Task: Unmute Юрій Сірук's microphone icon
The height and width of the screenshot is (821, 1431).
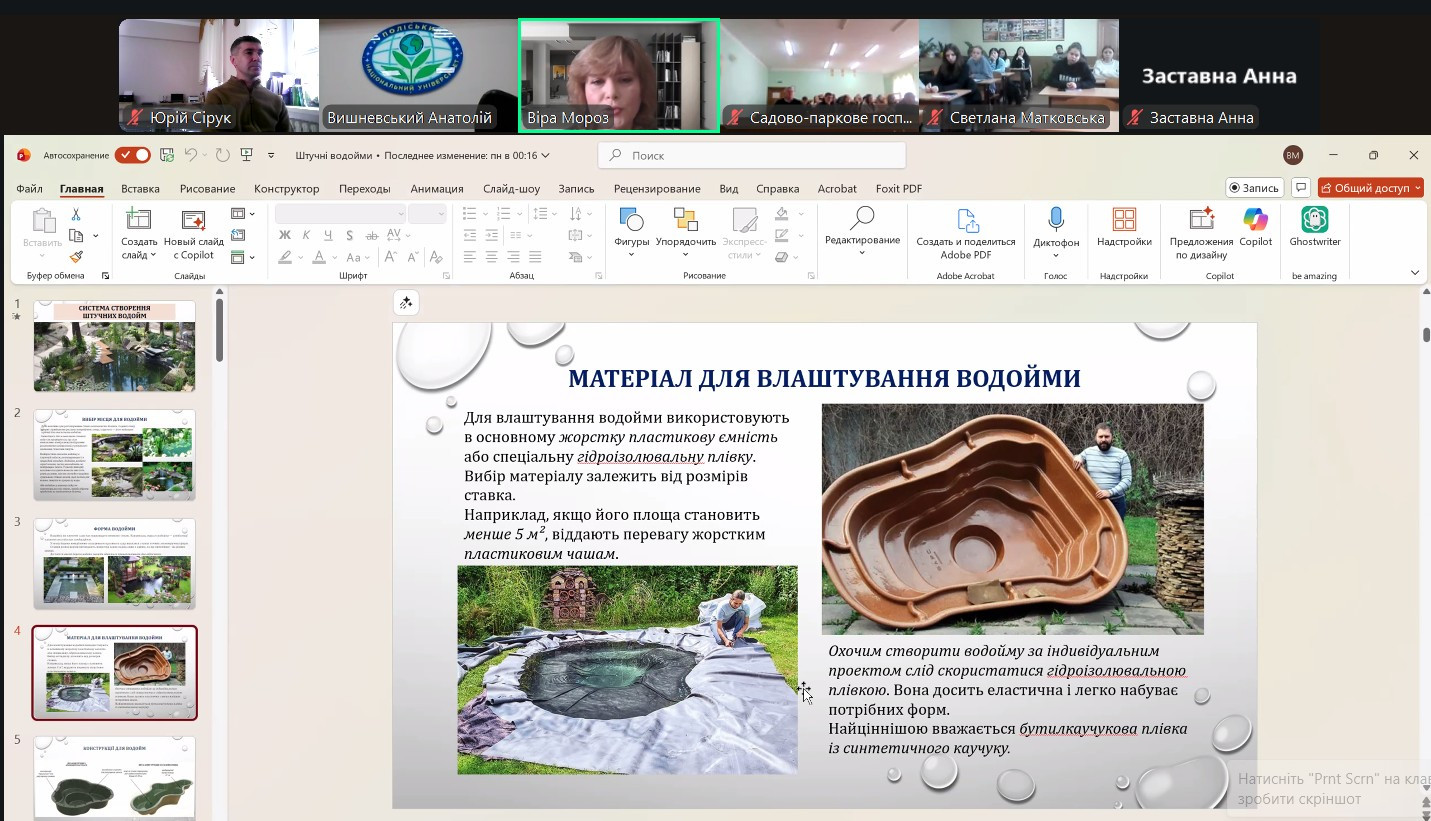Action: click(x=136, y=118)
